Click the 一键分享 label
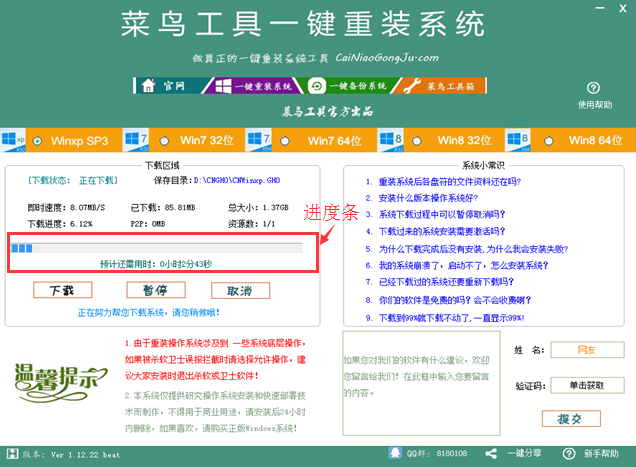 point(524,453)
